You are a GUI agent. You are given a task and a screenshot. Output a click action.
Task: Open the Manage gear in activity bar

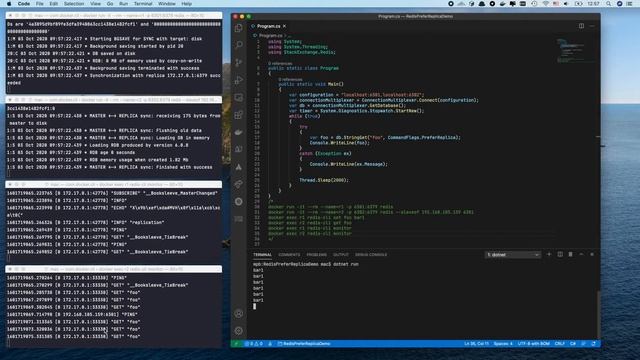point(239,331)
